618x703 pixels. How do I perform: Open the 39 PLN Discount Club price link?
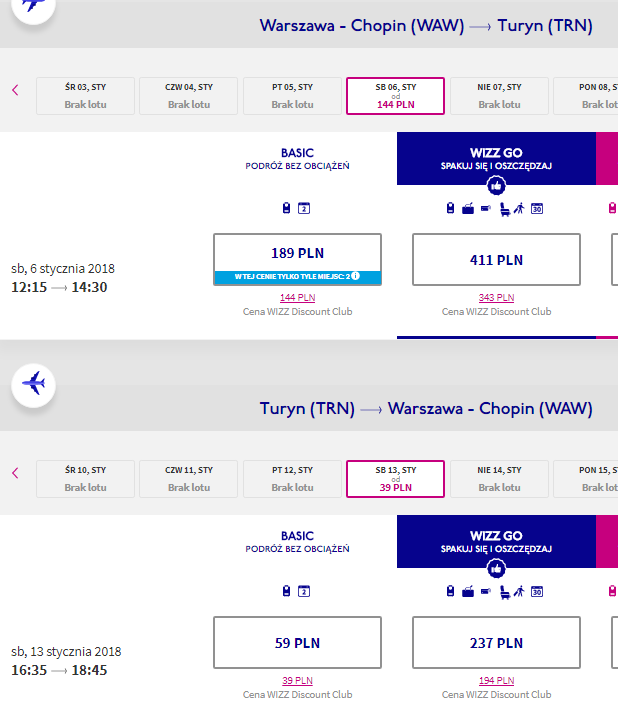pos(297,680)
